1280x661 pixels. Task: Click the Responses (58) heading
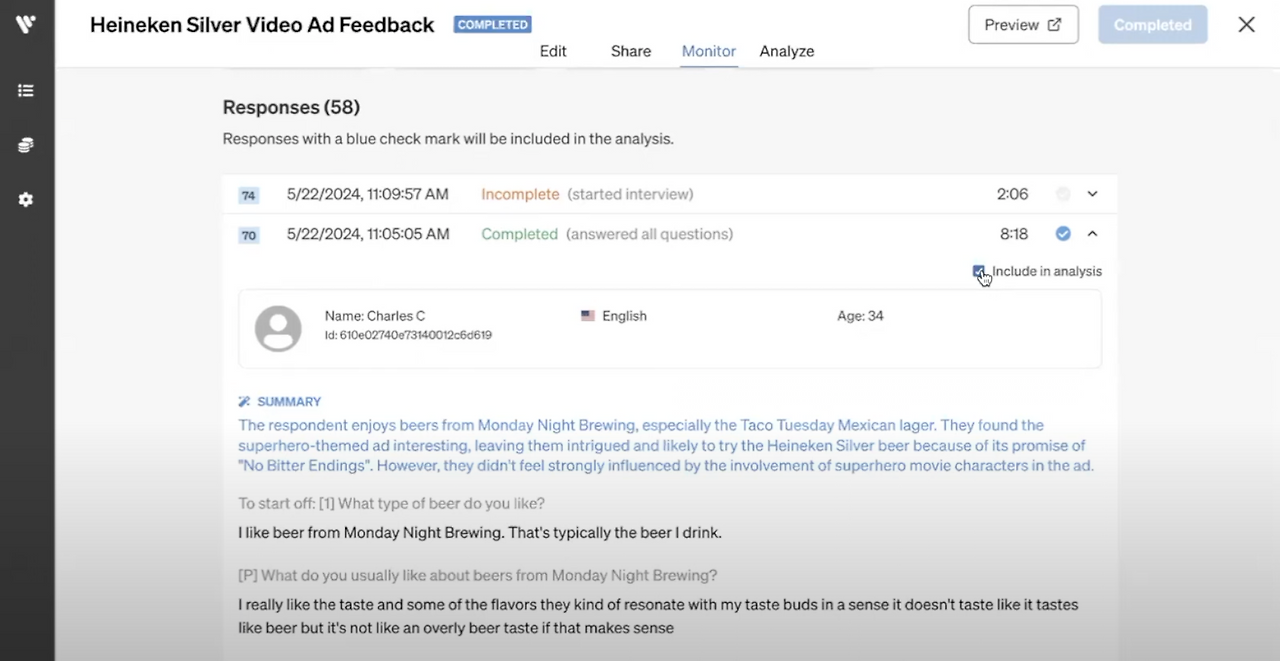(x=291, y=107)
